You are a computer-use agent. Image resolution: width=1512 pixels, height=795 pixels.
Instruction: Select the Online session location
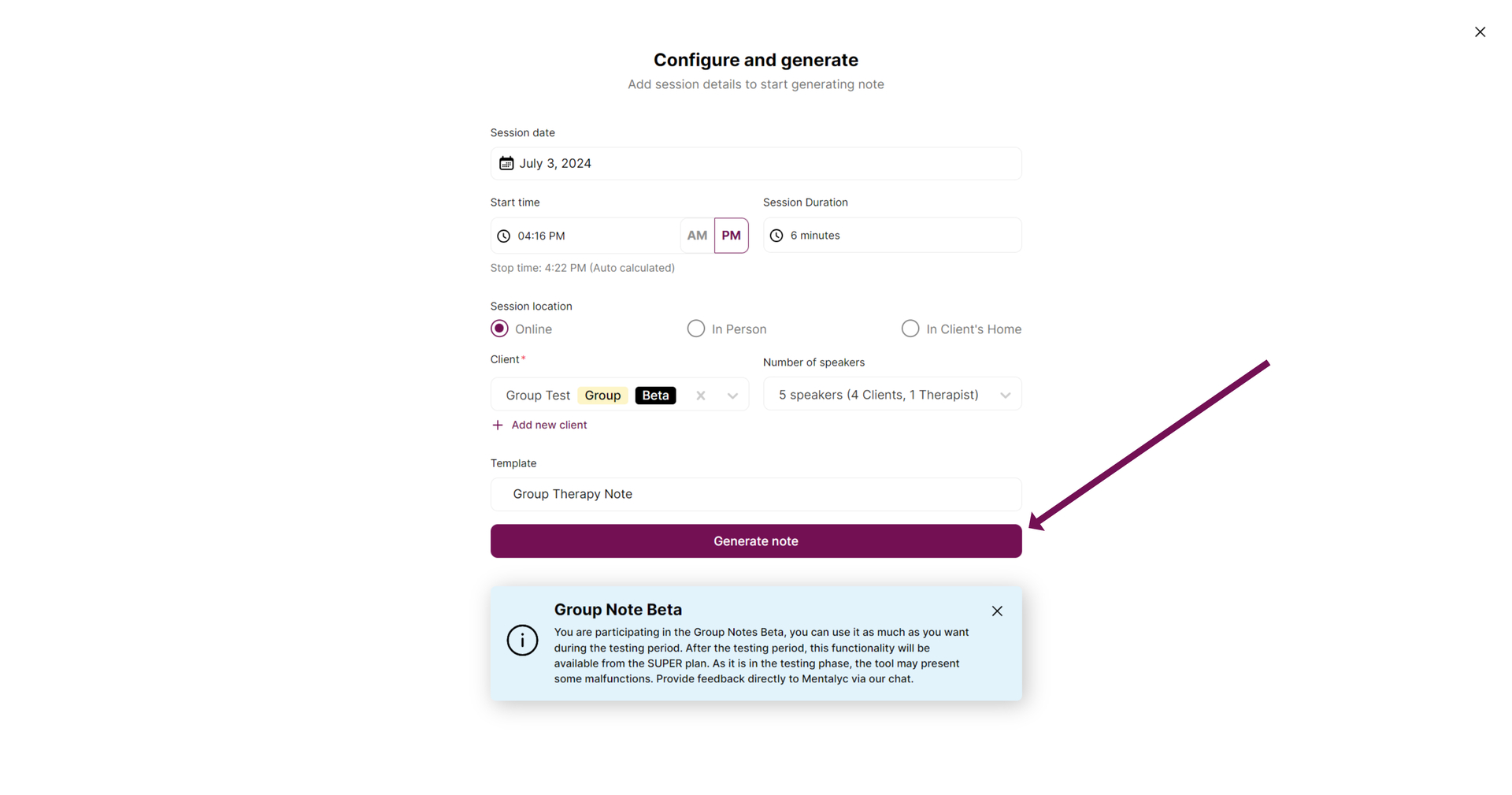click(499, 329)
